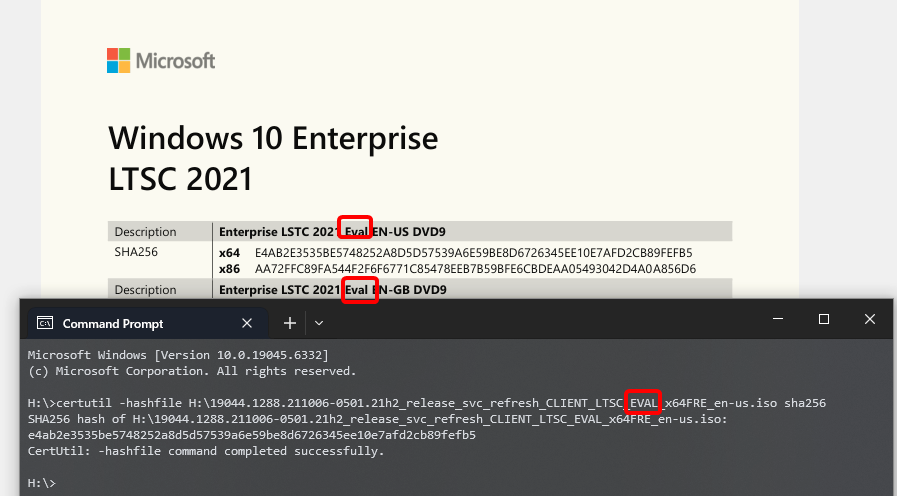Click the Microsoft logo in the document
Image resolution: width=897 pixels, height=496 pixels.
click(x=161, y=61)
